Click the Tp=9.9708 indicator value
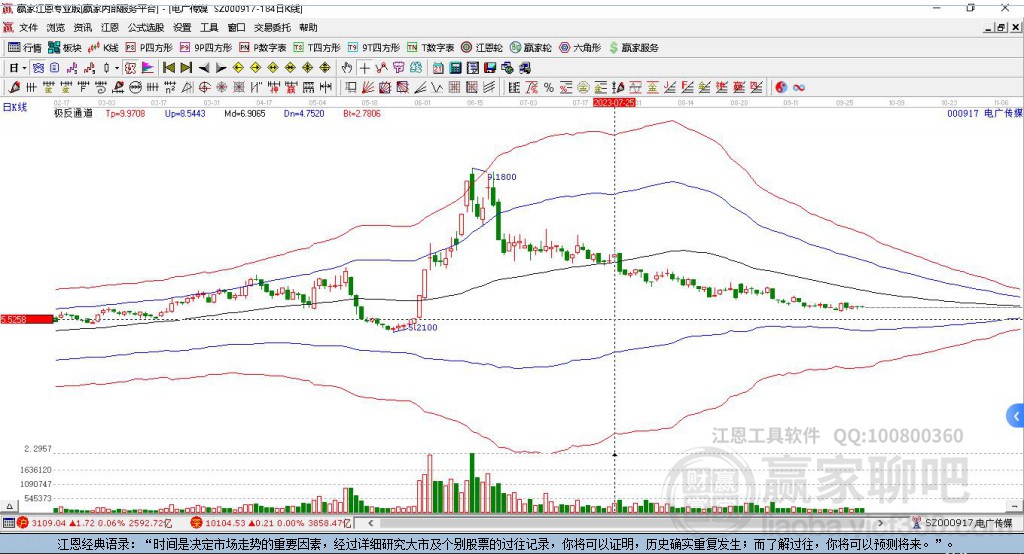This screenshot has height=554, width=1024. point(125,113)
